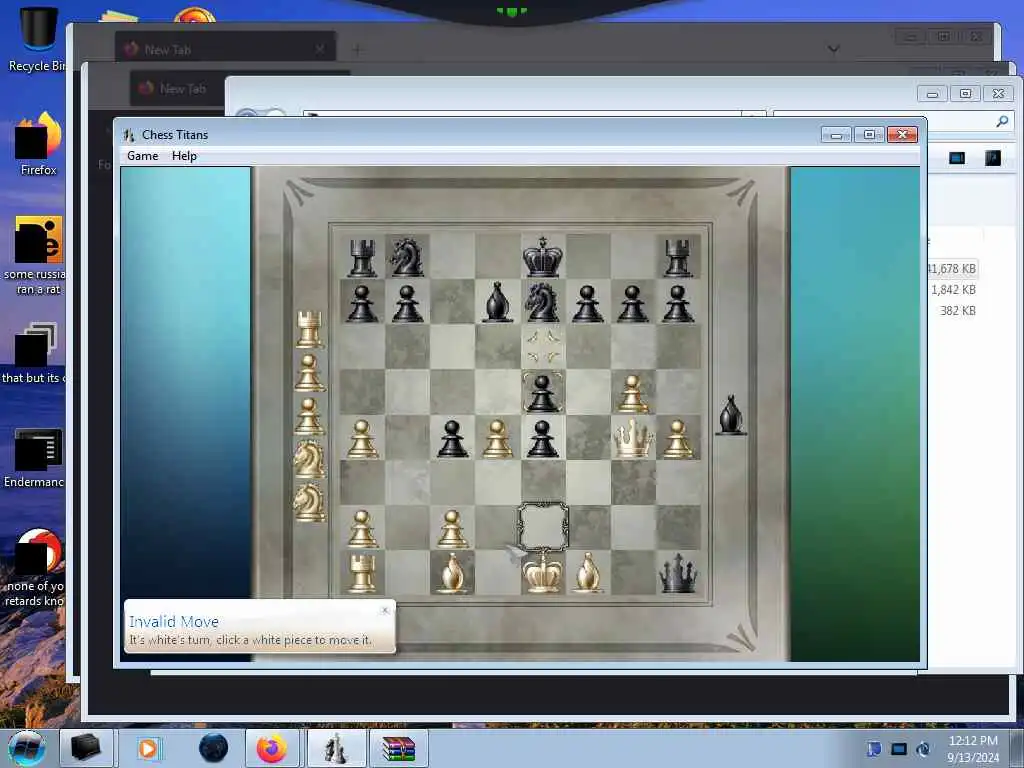Select the white pawn on d4
1024x768 pixels.
[x=497, y=438]
